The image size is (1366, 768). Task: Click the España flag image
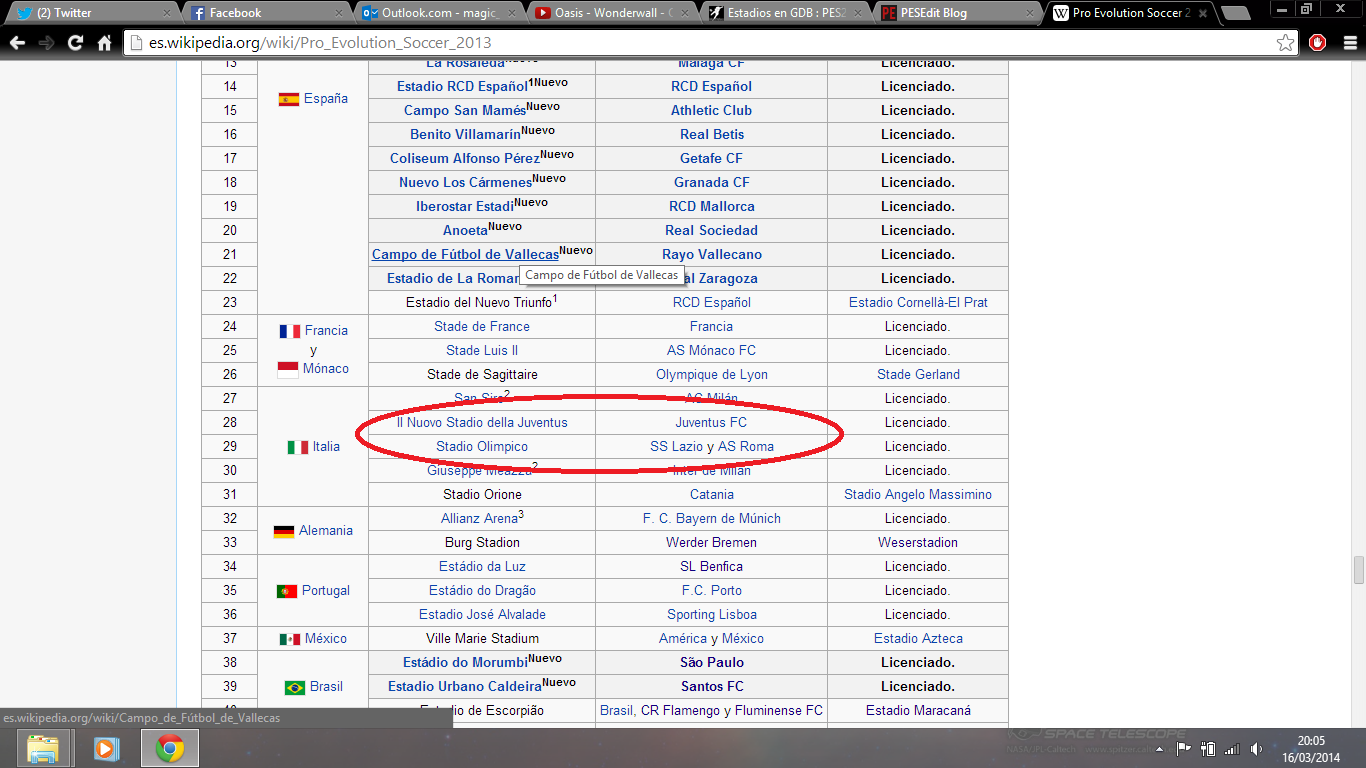[x=288, y=99]
